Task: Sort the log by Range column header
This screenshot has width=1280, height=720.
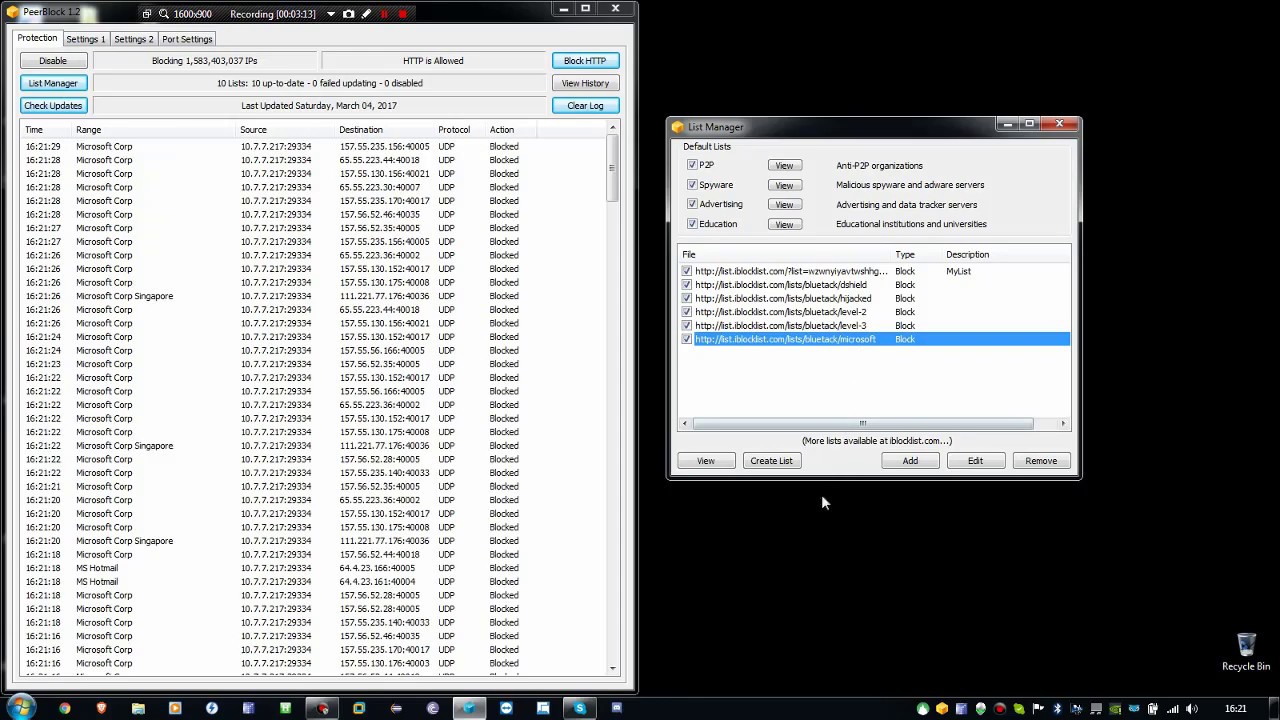Action: (153, 130)
